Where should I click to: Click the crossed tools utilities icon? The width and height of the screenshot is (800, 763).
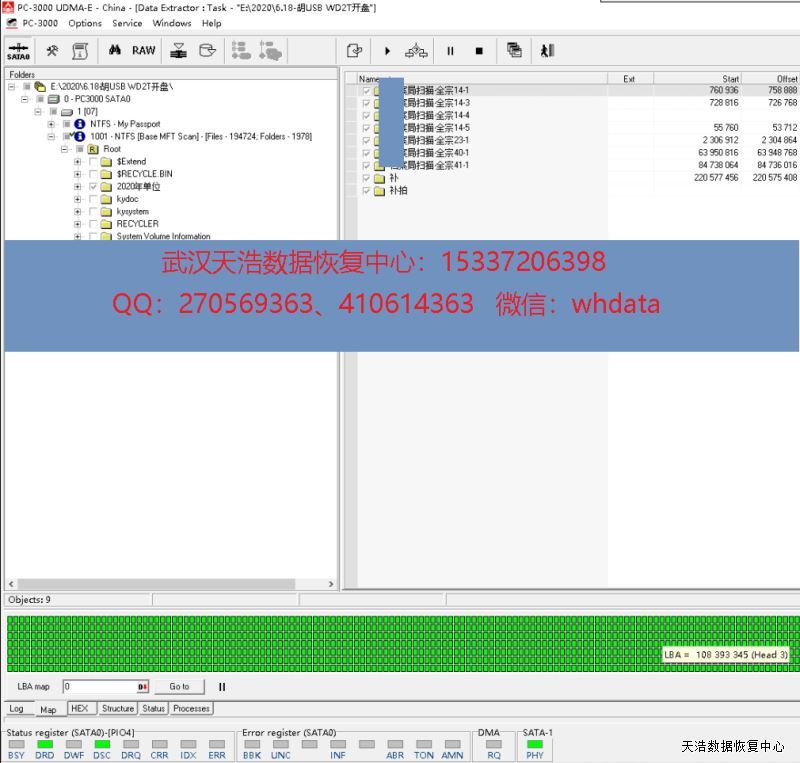click(x=52, y=50)
